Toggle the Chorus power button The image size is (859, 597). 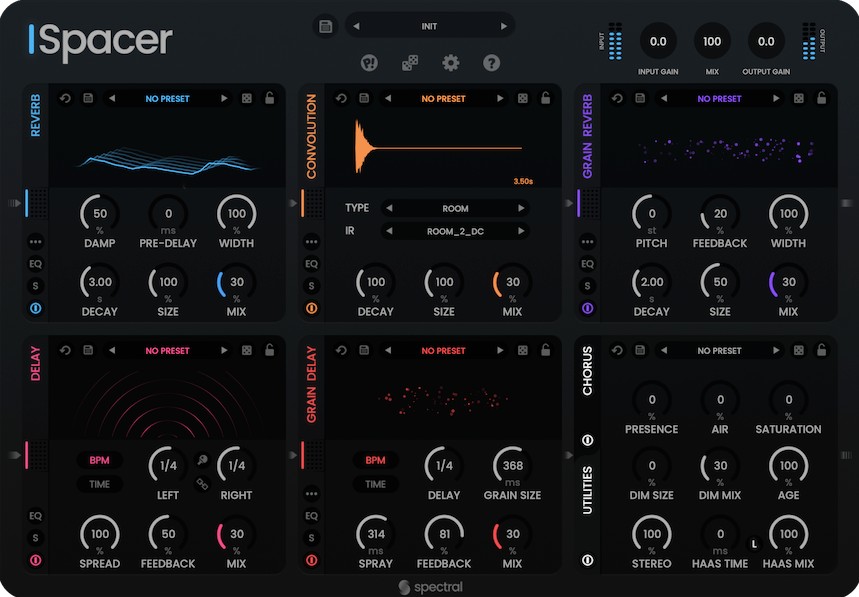coord(587,440)
